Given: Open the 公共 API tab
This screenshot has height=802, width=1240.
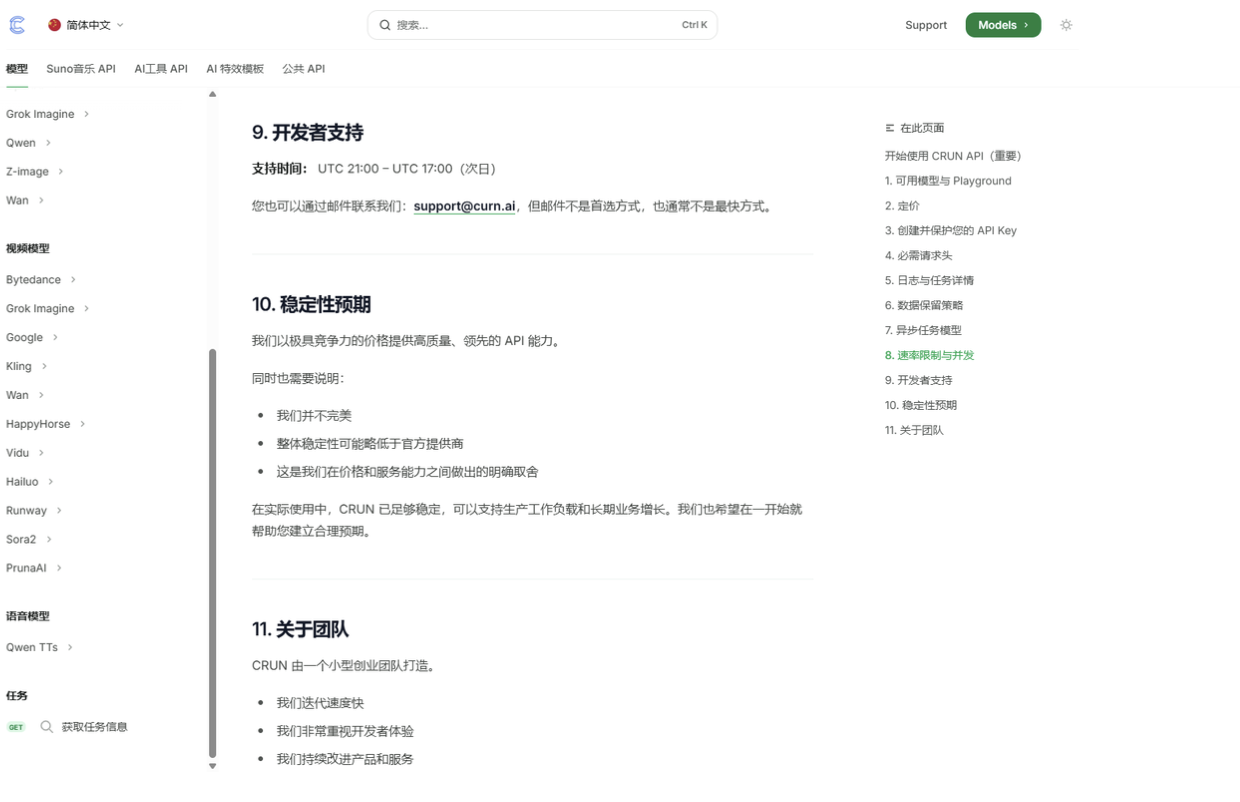Looking at the screenshot, I should (x=303, y=69).
